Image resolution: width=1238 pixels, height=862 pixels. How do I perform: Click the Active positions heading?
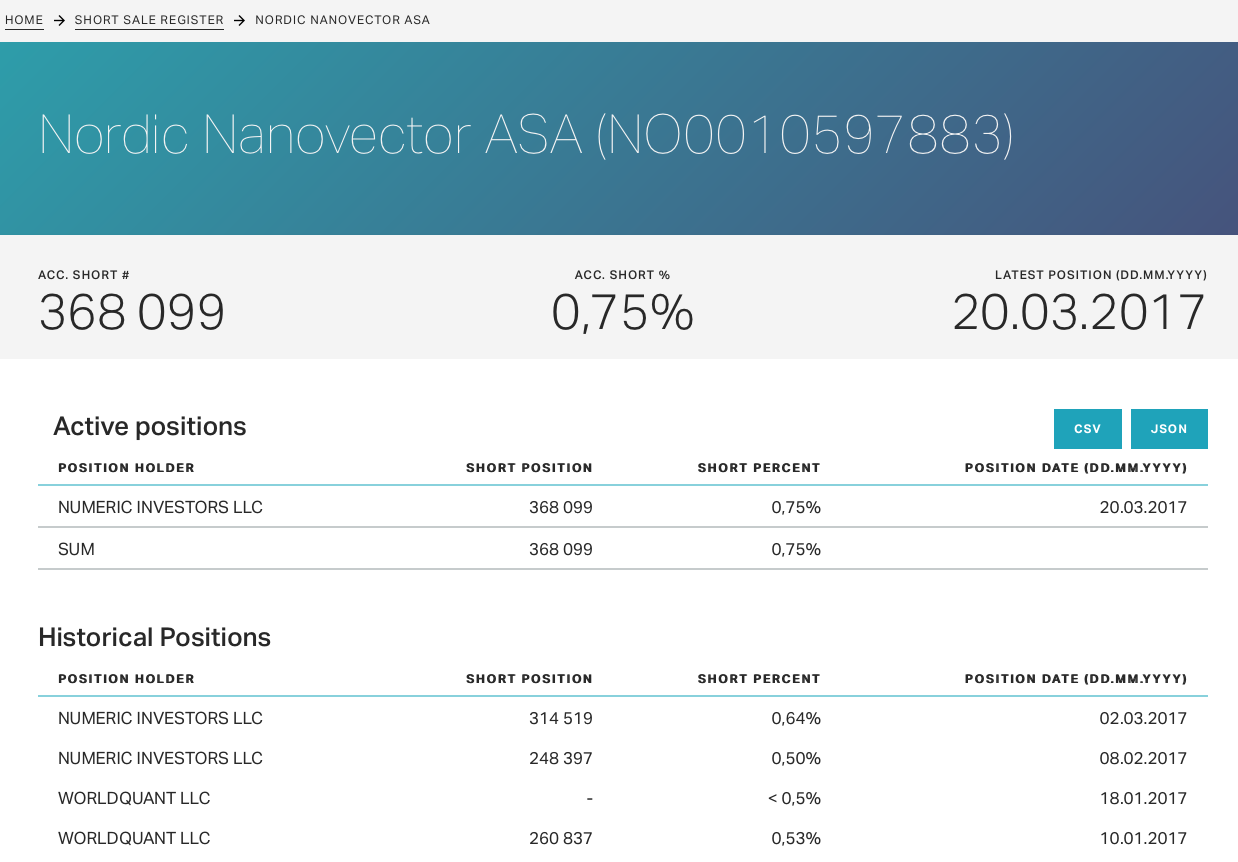150,426
